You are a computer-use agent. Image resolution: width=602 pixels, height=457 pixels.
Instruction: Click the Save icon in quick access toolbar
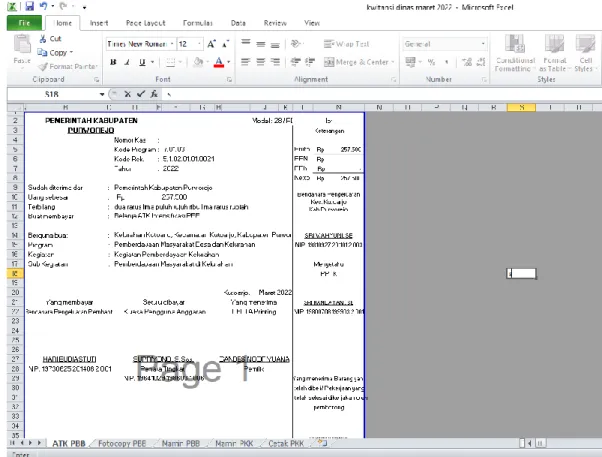pyautogui.click(x=30, y=6)
